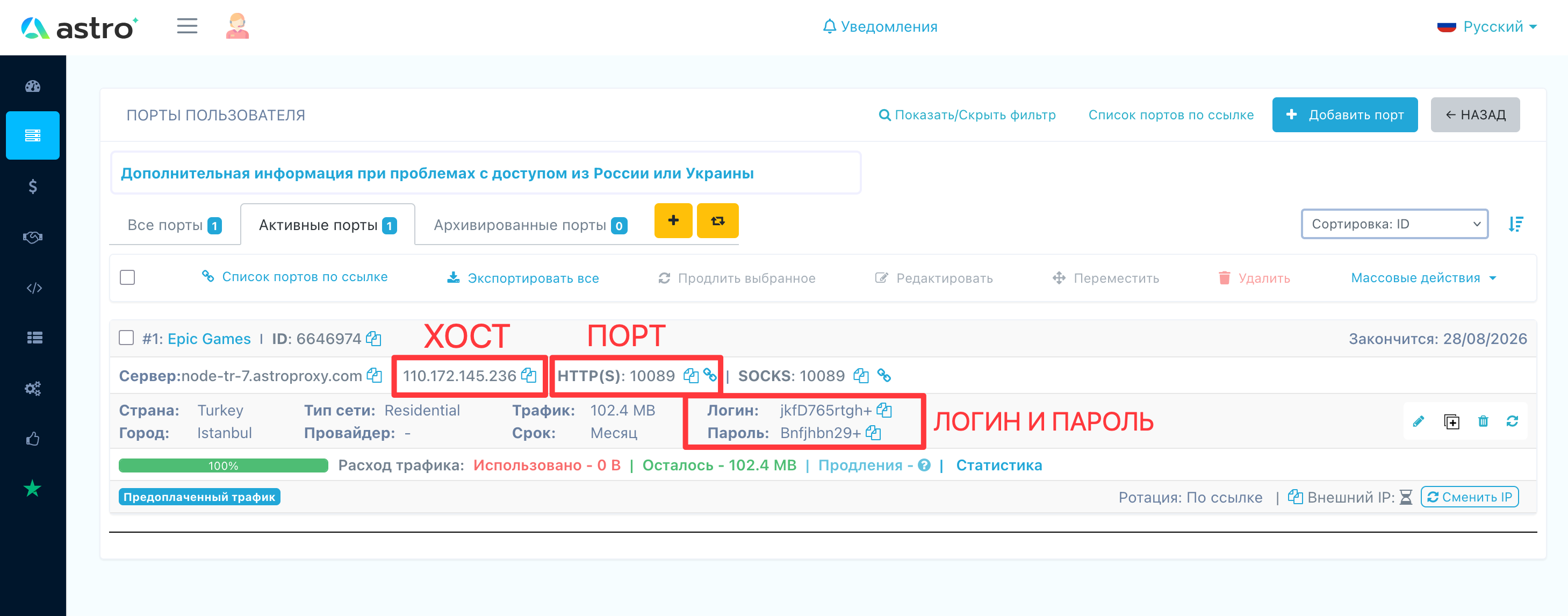Switch to the Все порты tab
1568x616 pixels.
tap(174, 225)
